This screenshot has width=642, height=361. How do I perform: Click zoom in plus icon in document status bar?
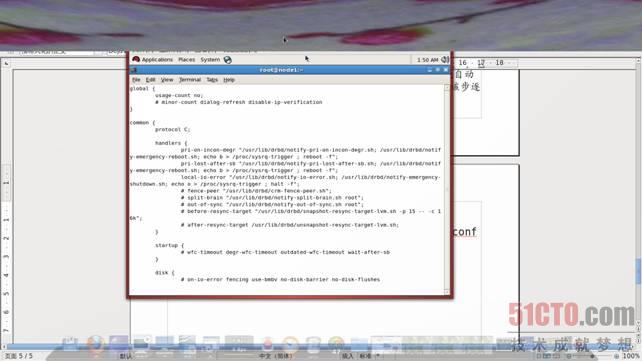[x=616, y=356]
